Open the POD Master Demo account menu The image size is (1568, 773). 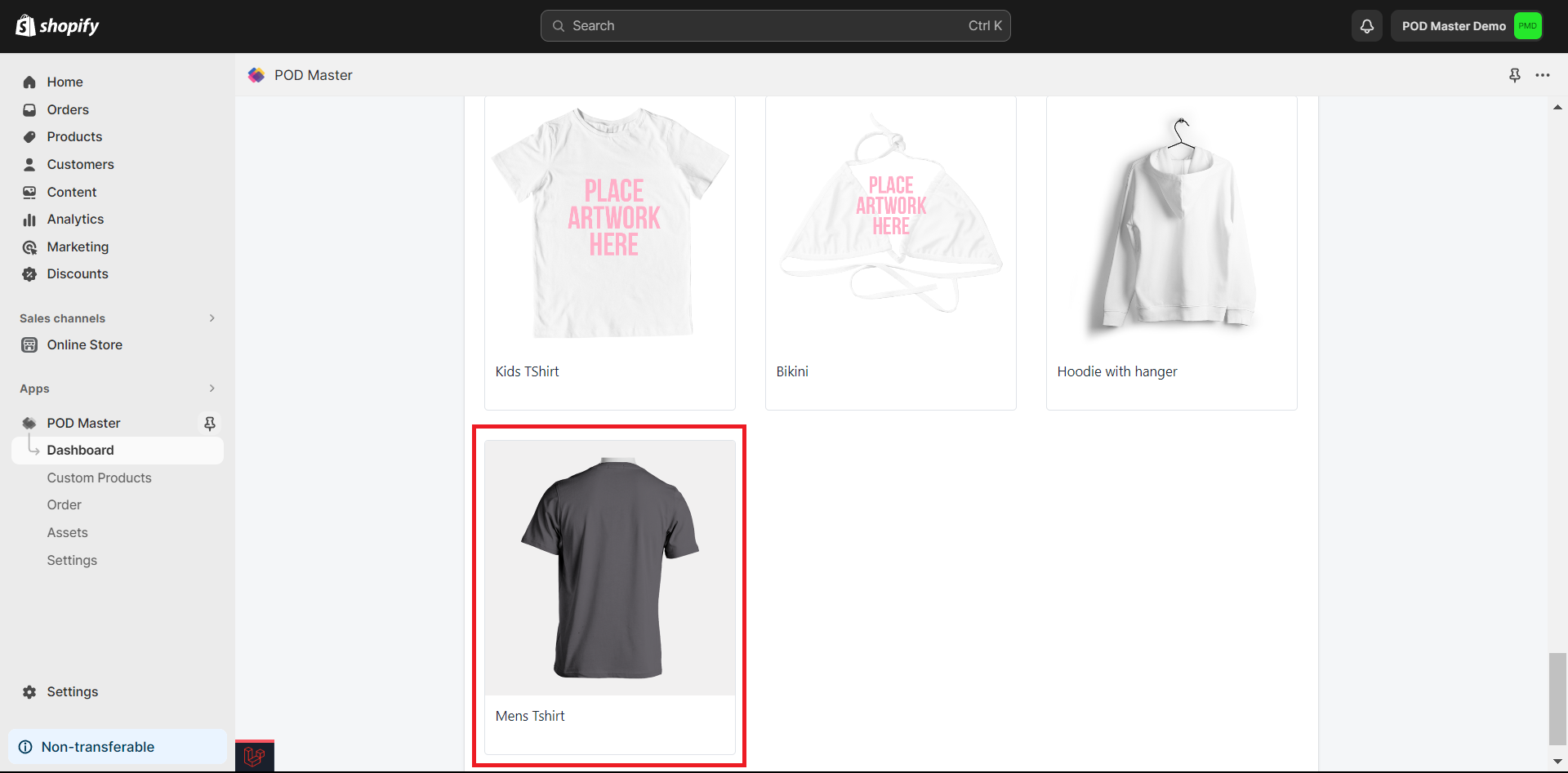pos(1468,26)
